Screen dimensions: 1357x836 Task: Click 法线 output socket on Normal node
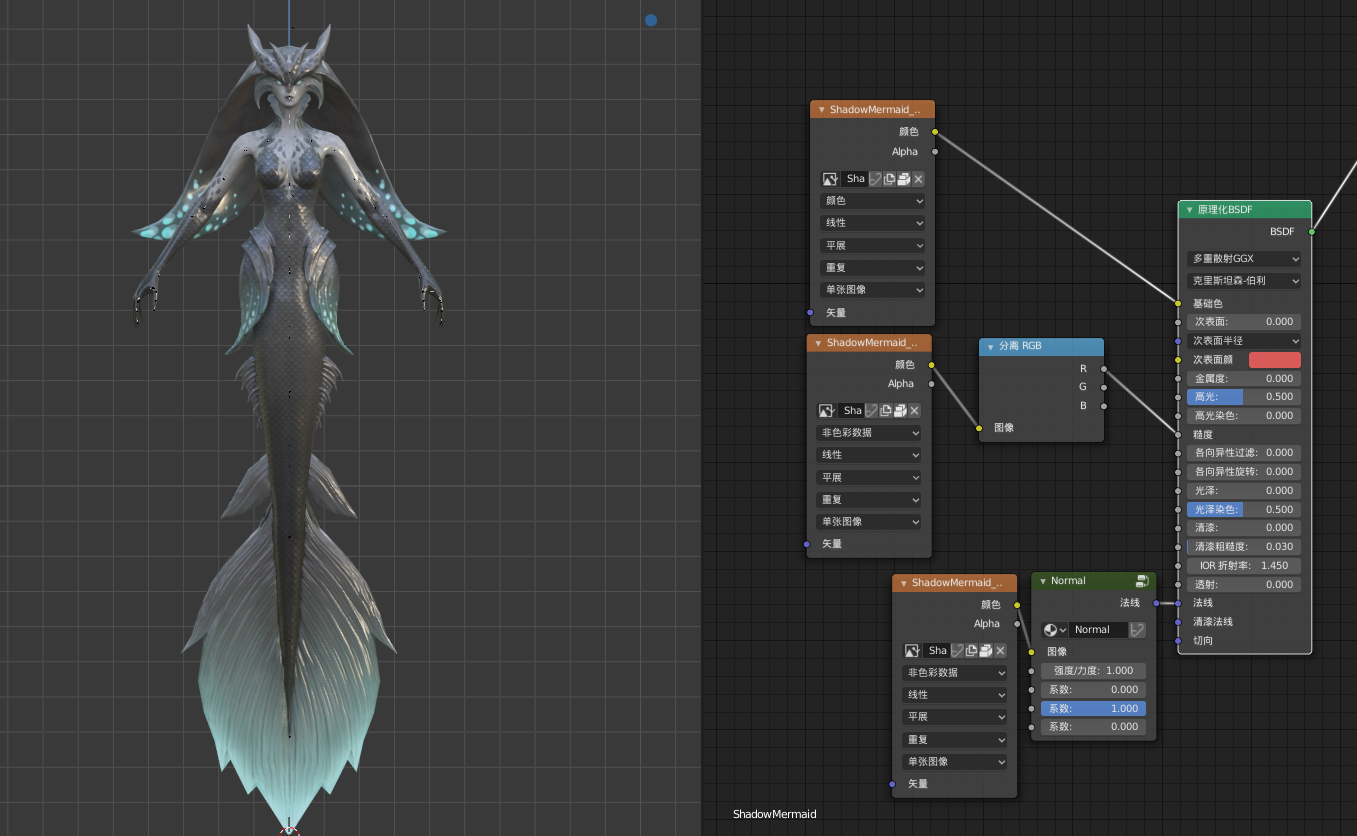[1156, 603]
